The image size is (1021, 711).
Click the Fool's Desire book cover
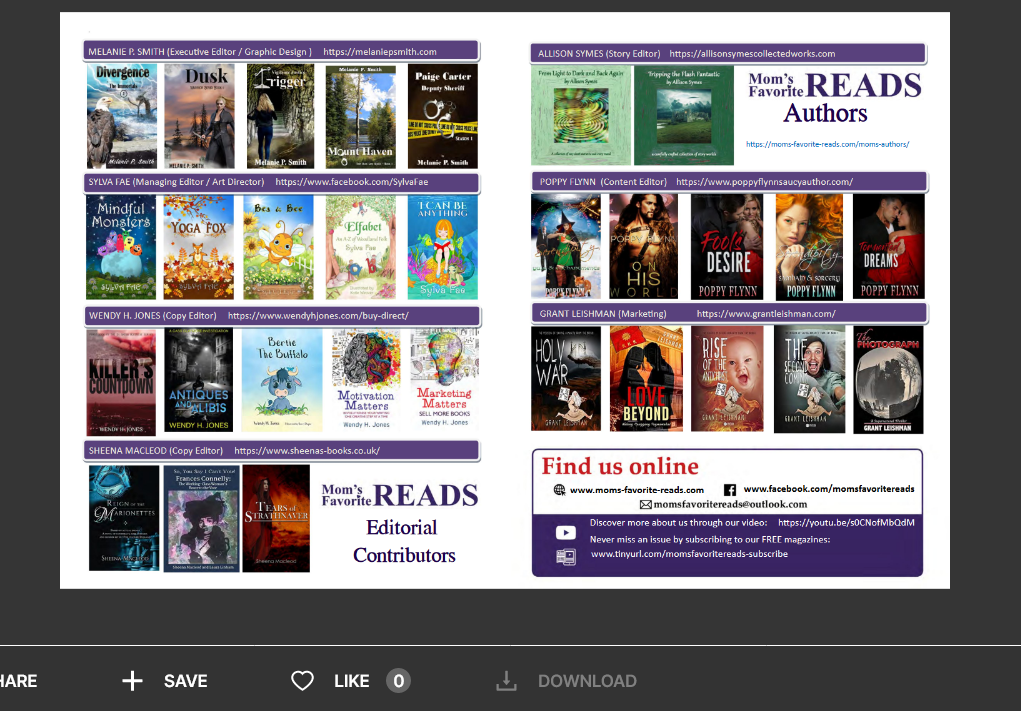click(727, 247)
